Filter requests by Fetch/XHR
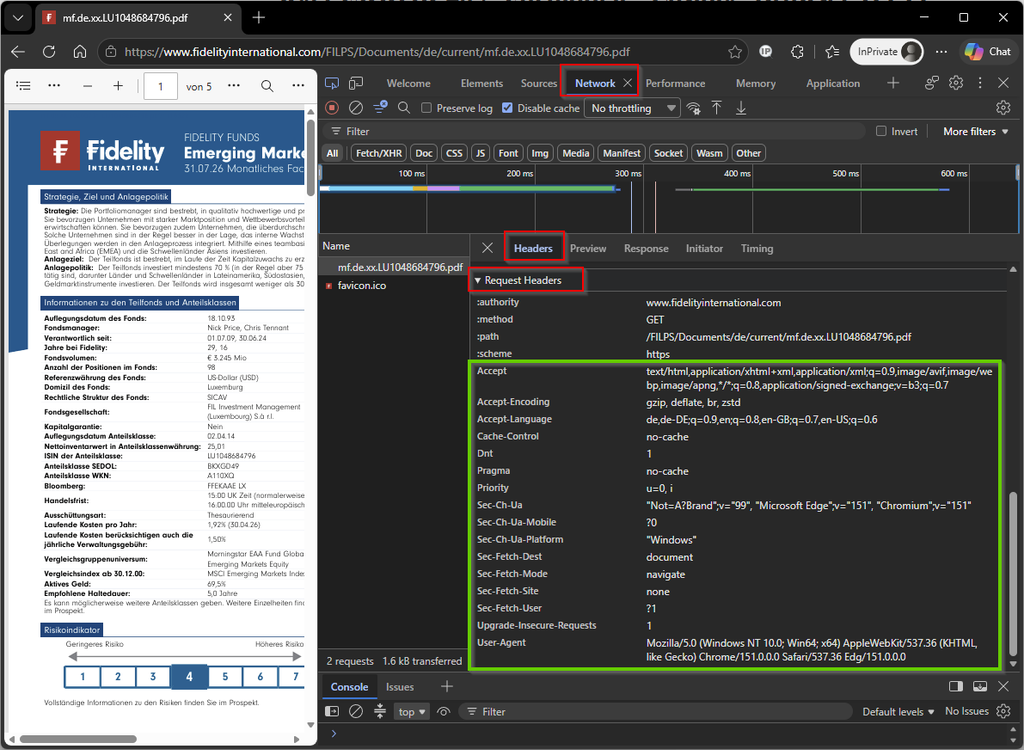The width and height of the screenshot is (1024, 750). 379,153
